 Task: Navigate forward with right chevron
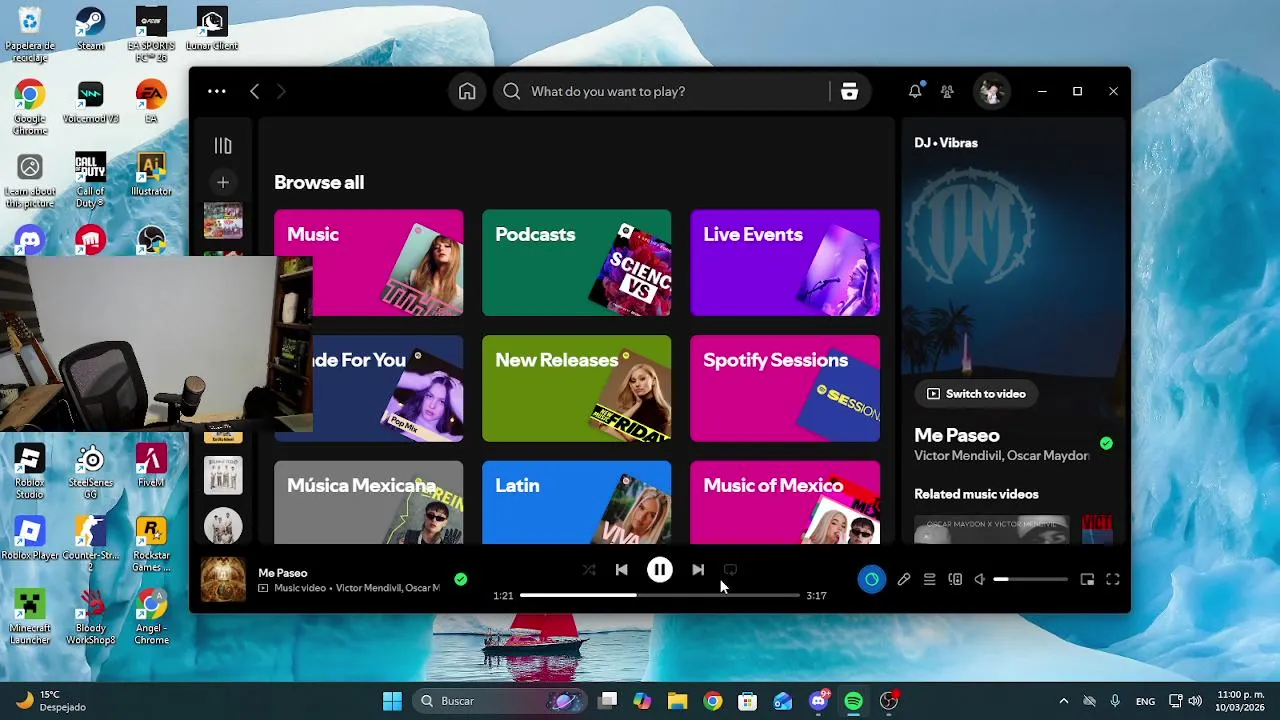(x=281, y=91)
